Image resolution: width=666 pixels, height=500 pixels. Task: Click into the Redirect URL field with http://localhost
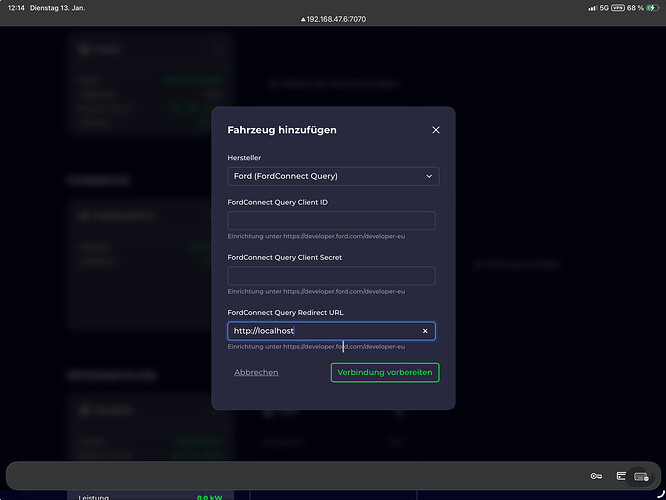331,331
